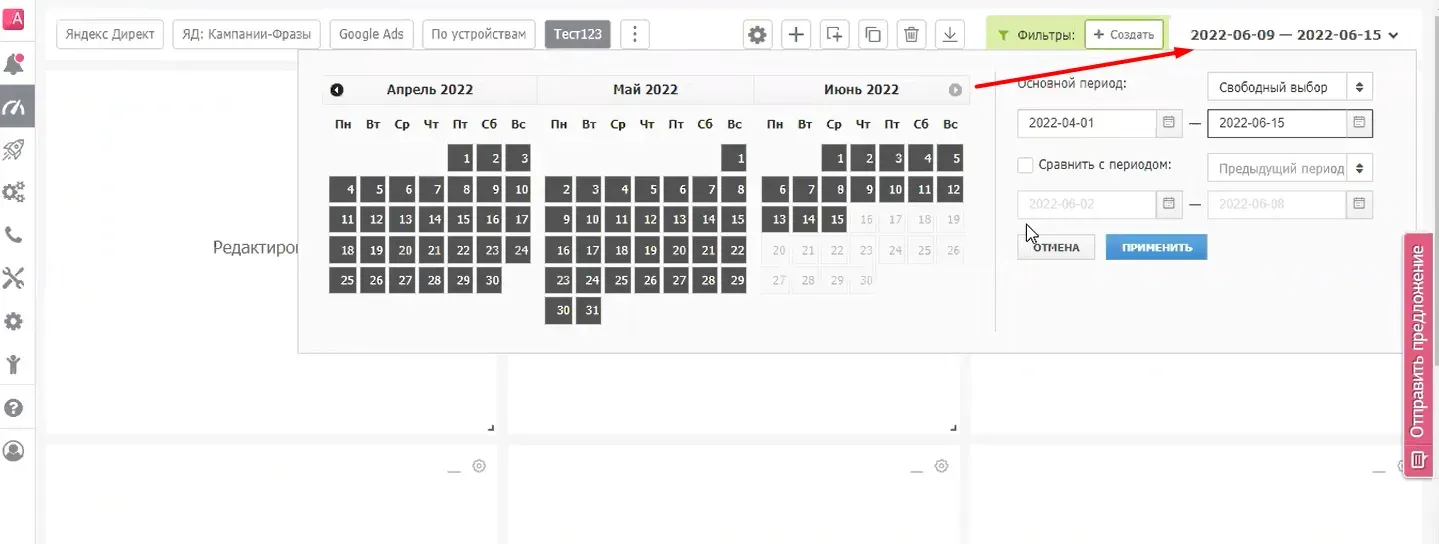
Task: Add a new dashboard with plus icon
Action: [x=796, y=34]
